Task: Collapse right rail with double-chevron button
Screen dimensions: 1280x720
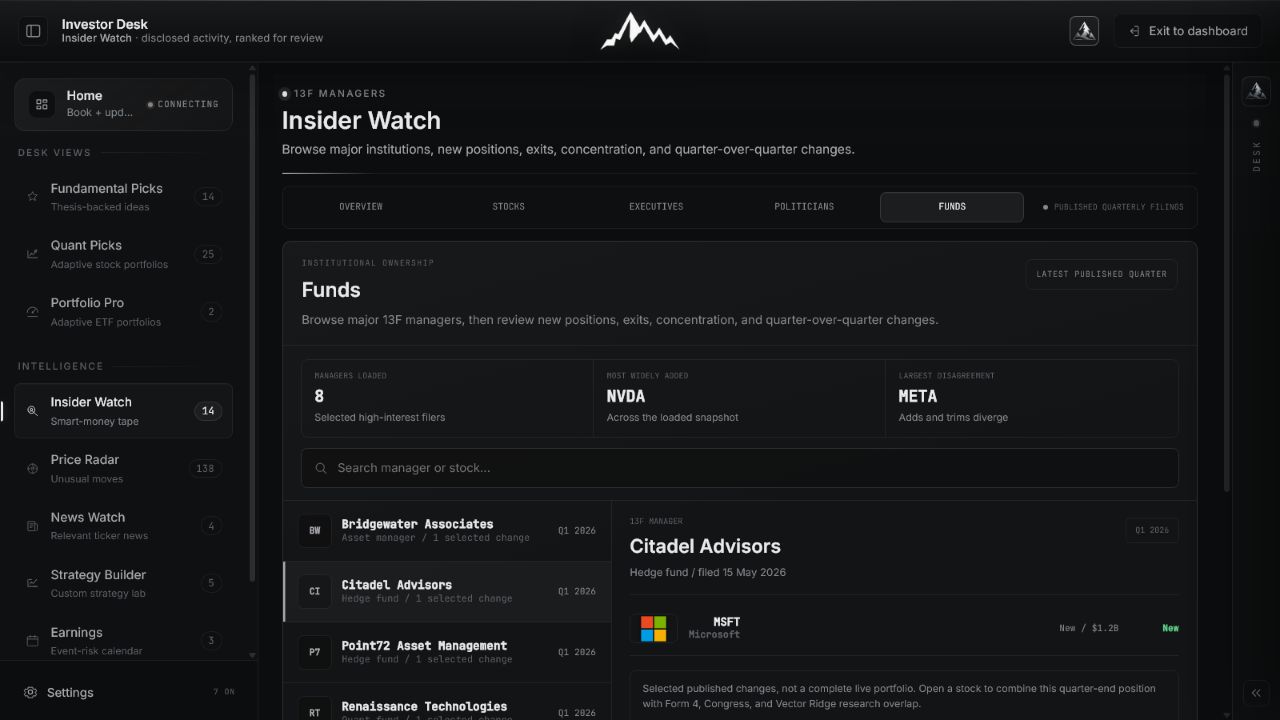Action: pos(1256,693)
